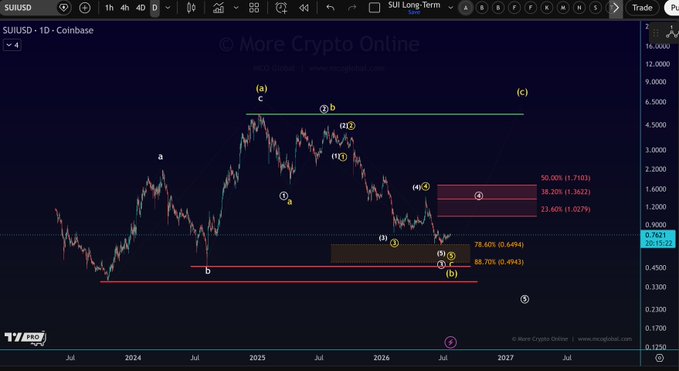Select the pink Fibonacci retracement zone

tap(487, 201)
